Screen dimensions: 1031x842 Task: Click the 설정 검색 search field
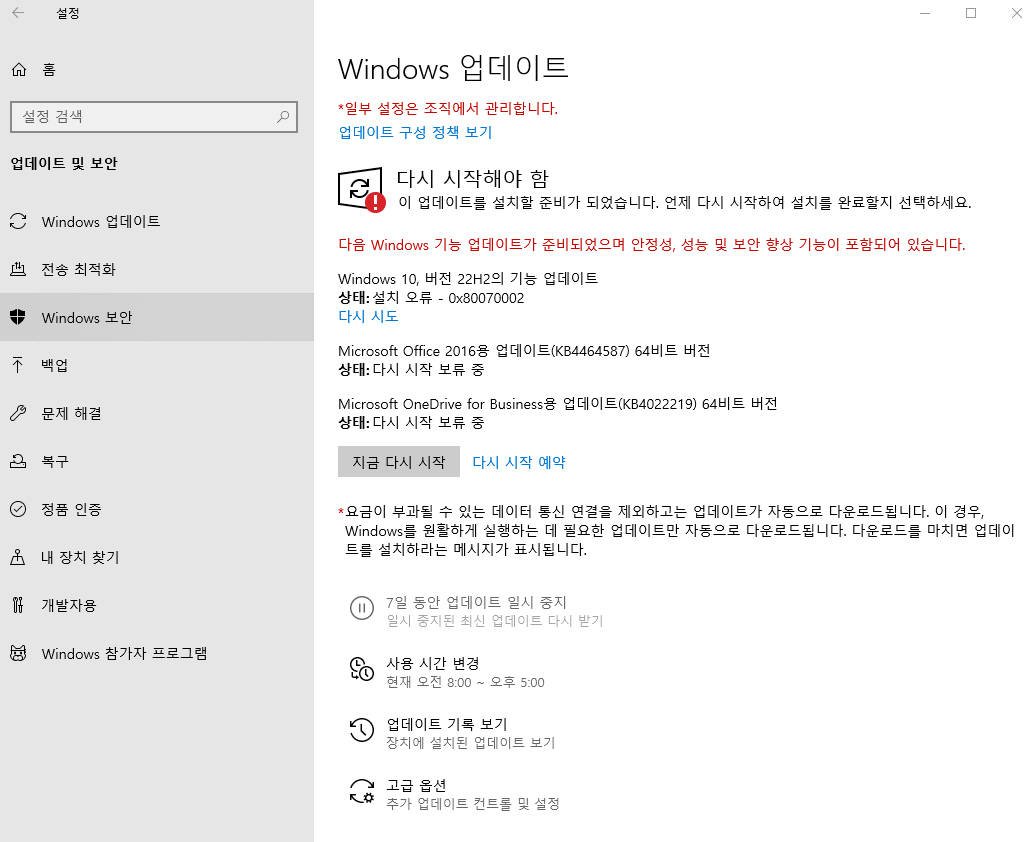click(154, 117)
